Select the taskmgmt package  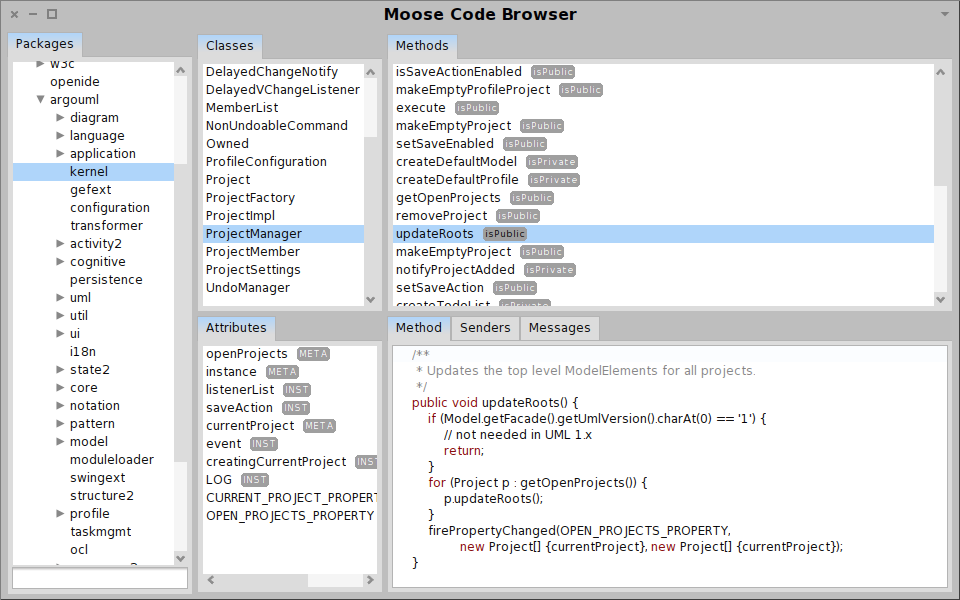[100, 532]
